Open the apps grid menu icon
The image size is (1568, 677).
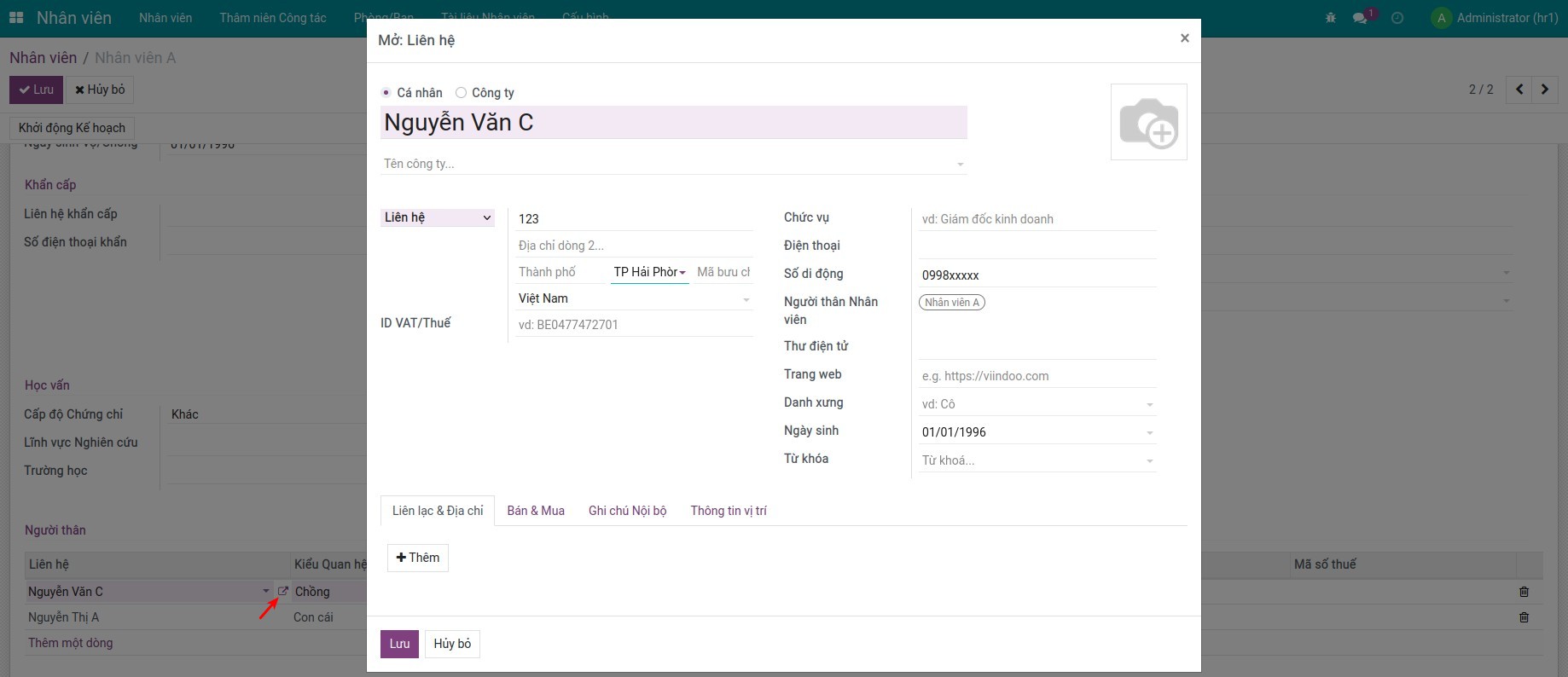click(16, 18)
